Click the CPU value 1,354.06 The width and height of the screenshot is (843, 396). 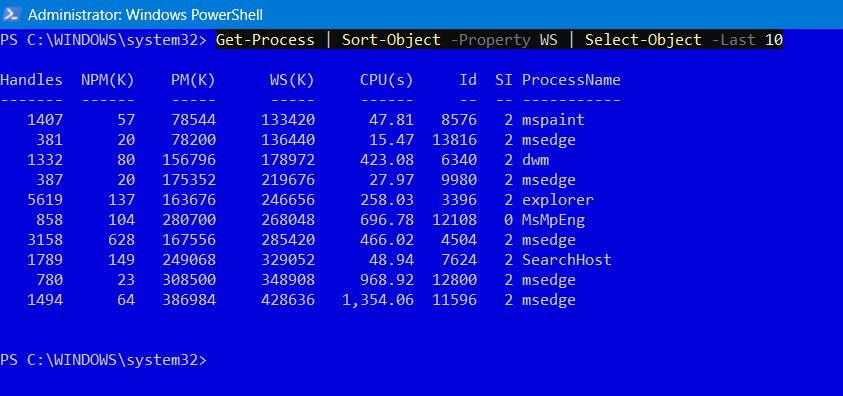pos(378,300)
